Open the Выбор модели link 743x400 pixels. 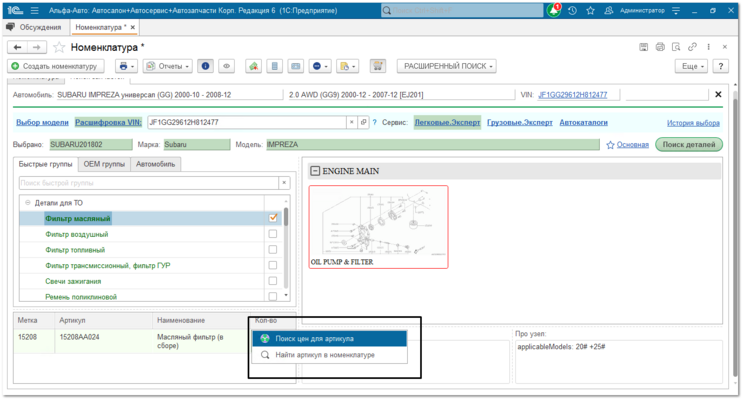pyautogui.click(x=42, y=122)
